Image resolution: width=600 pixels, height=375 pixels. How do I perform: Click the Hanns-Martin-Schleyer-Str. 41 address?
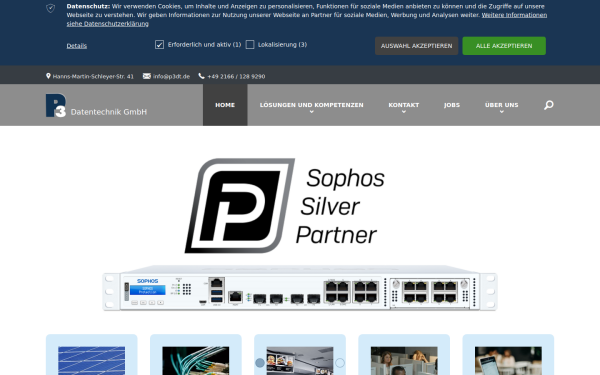[93, 77]
